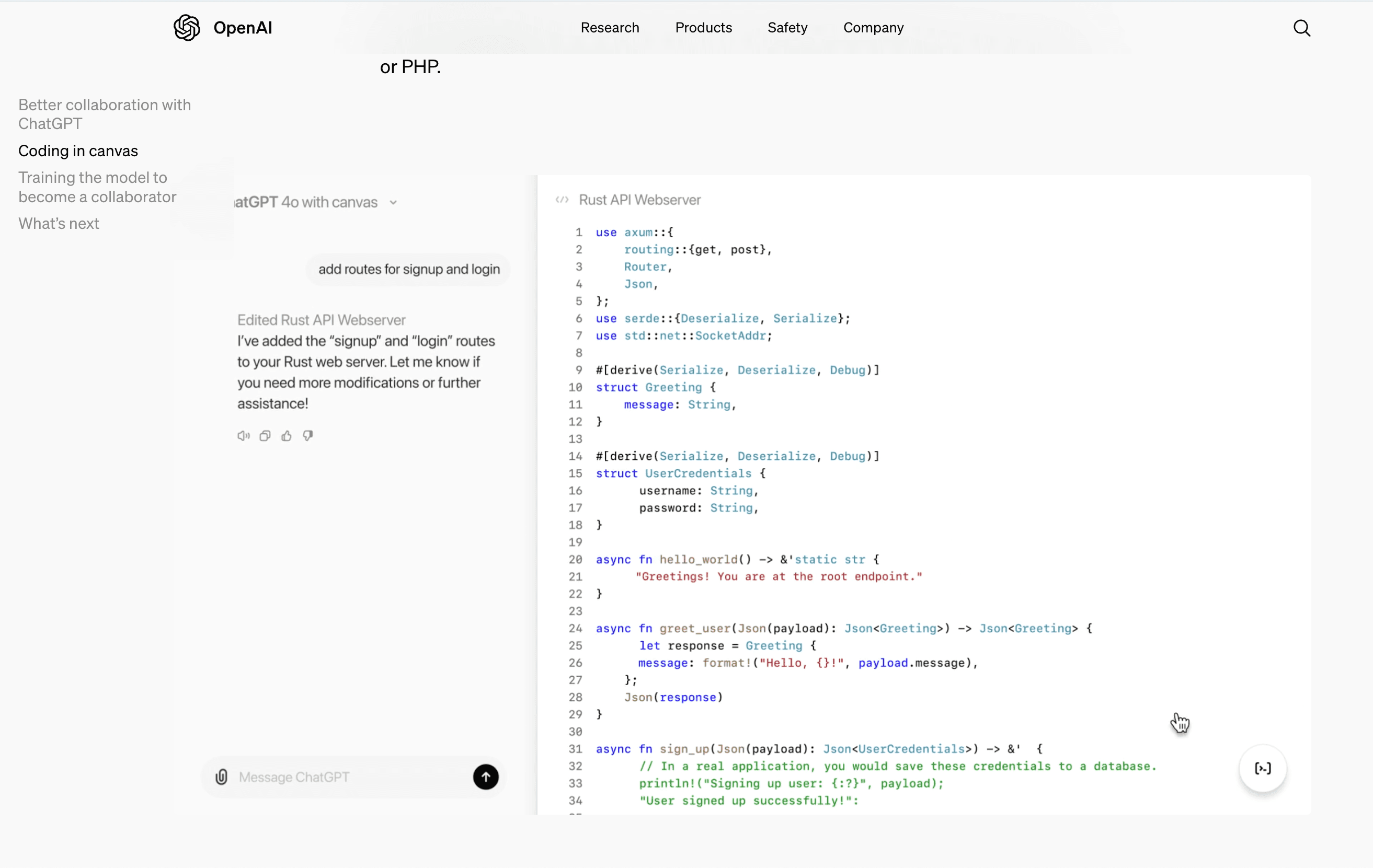Image resolution: width=1373 pixels, height=868 pixels.
Task: Expand the 4o with canvas model dropdown
Action: pyautogui.click(x=393, y=202)
